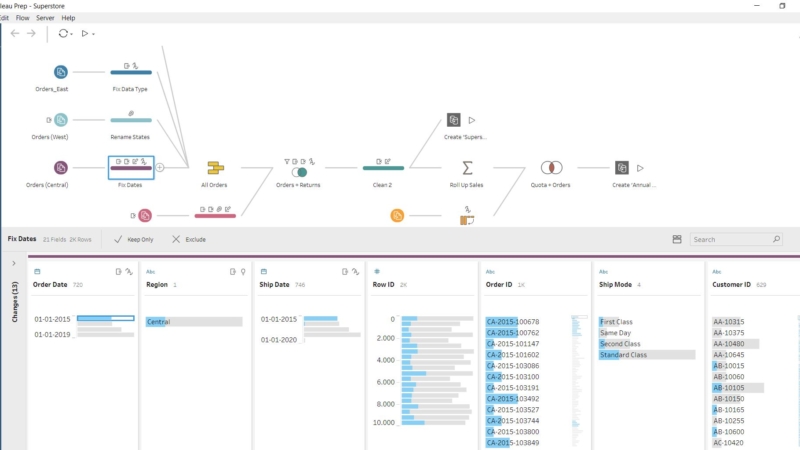Open the Flow menu
This screenshot has width=800, height=450.
[22, 18]
